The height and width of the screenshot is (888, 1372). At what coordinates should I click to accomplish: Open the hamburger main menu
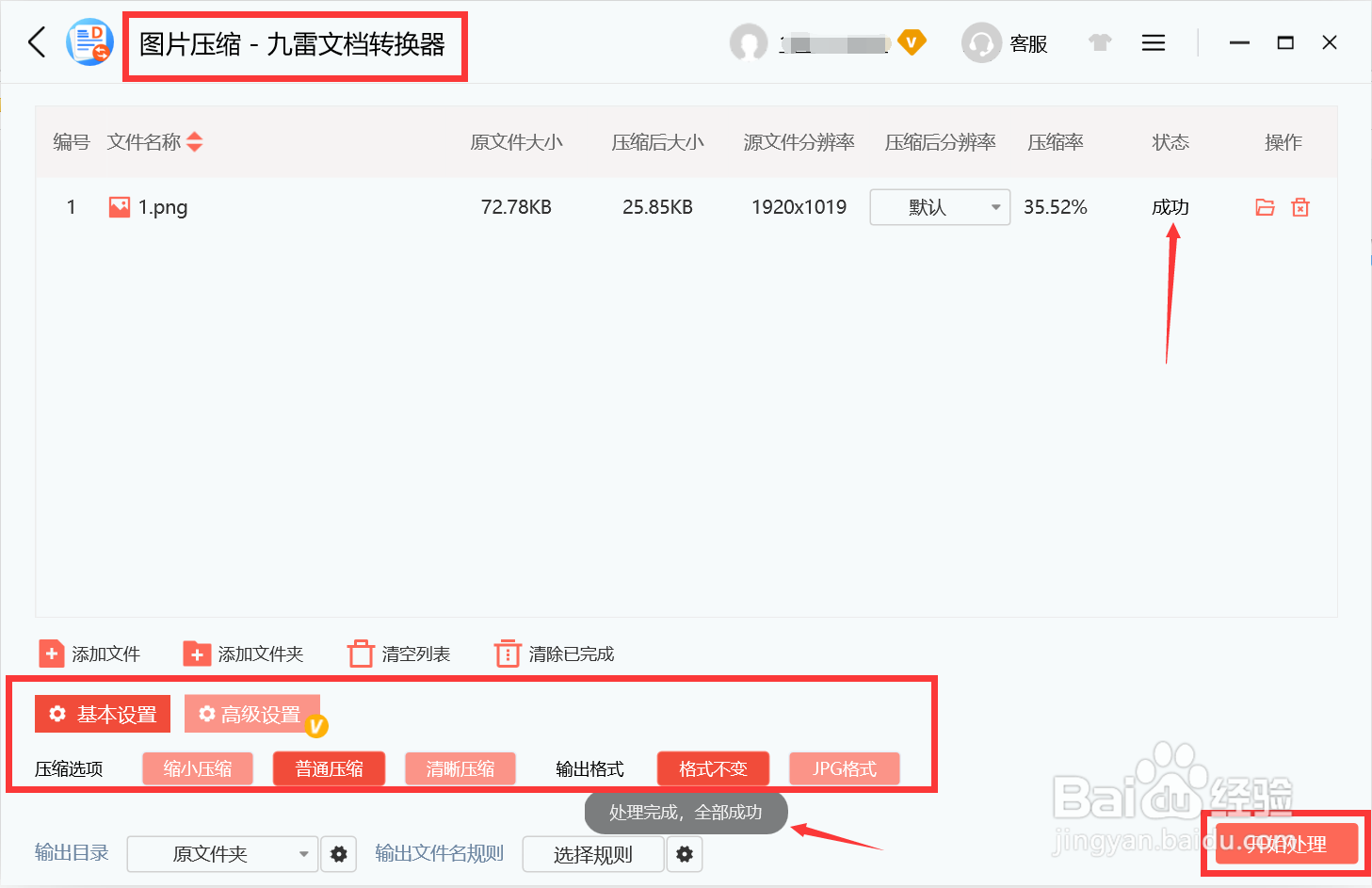point(1154,42)
